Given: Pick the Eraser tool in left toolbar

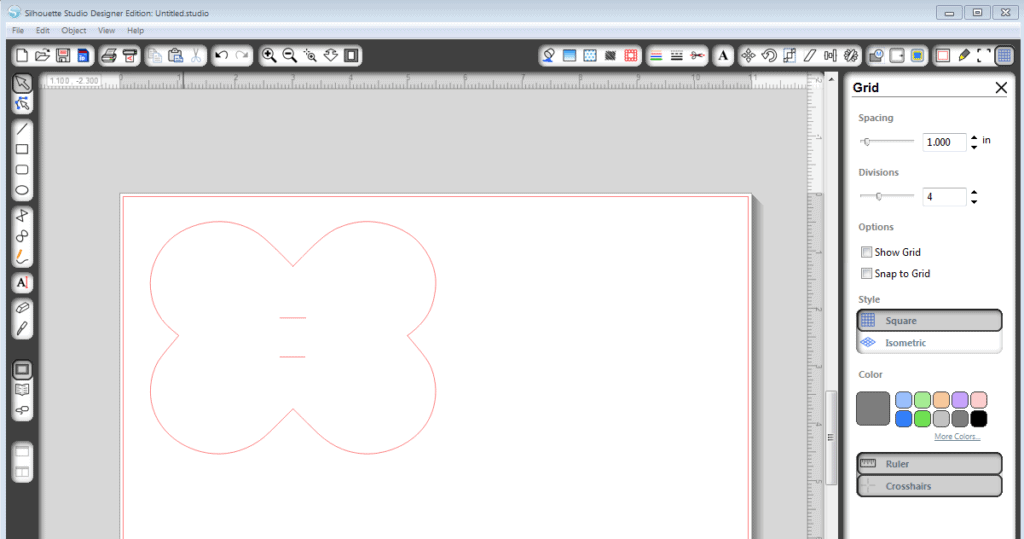Looking at the screenshot, I should [22, 308].
